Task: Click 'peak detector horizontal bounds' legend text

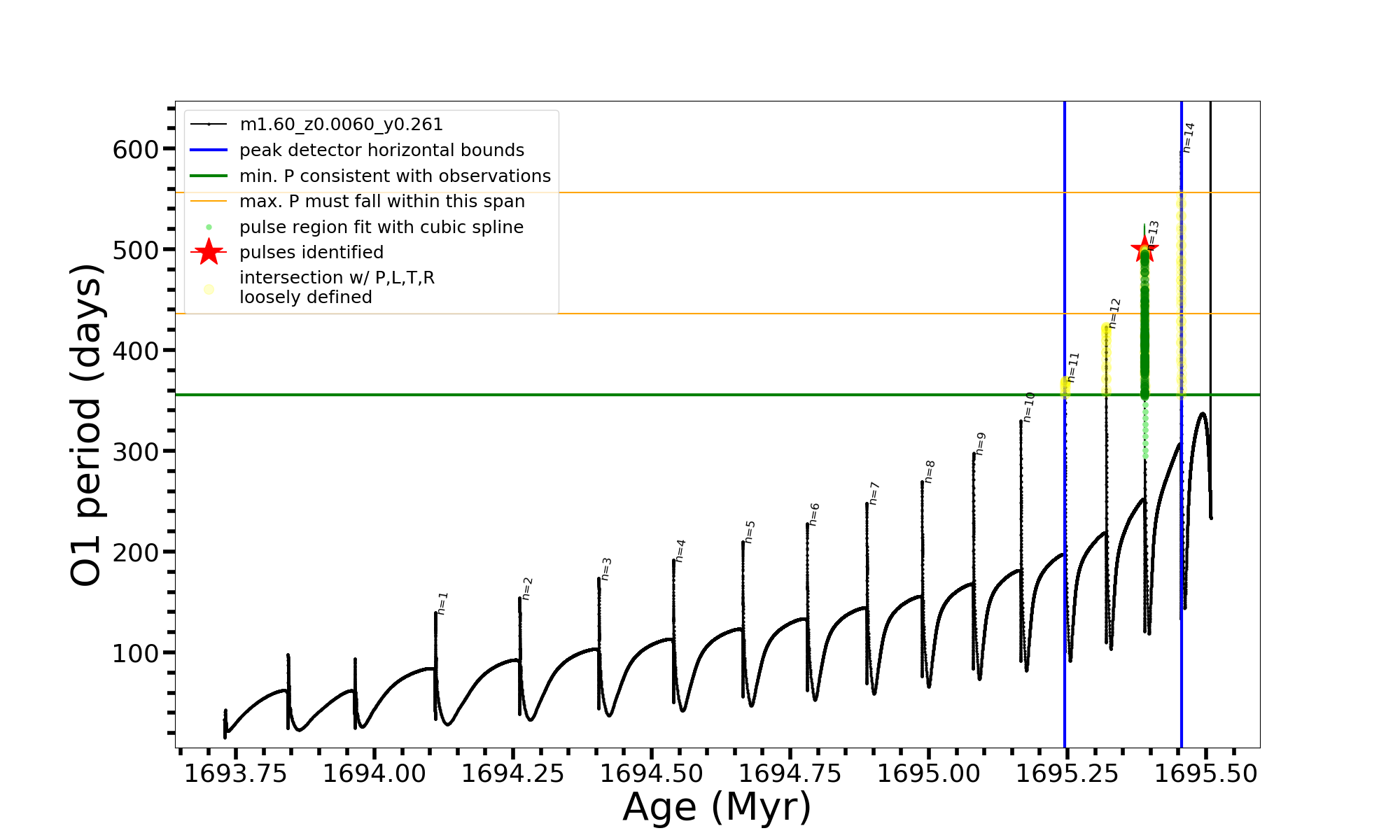Action: [381, 150]
